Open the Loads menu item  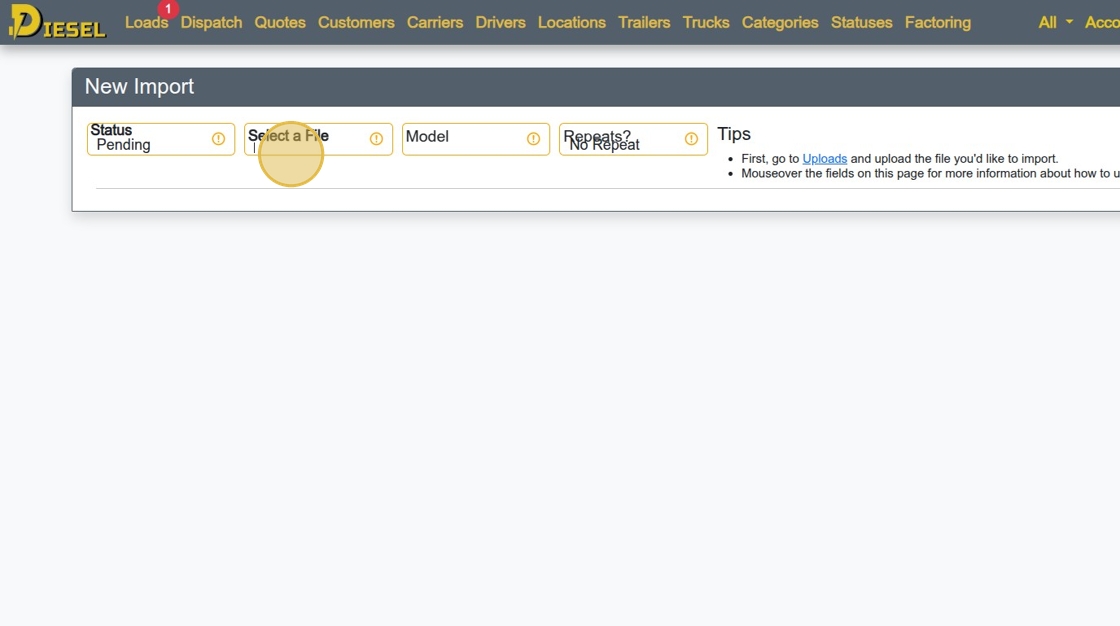coord(146,22)
